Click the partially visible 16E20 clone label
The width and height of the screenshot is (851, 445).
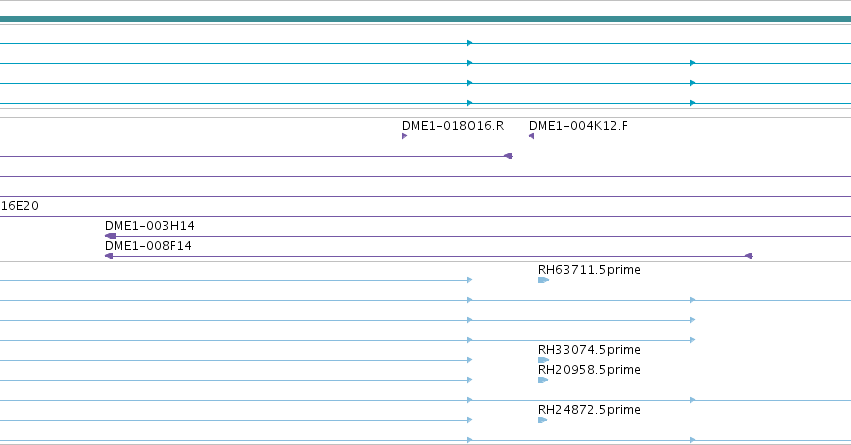pos(20,206)
